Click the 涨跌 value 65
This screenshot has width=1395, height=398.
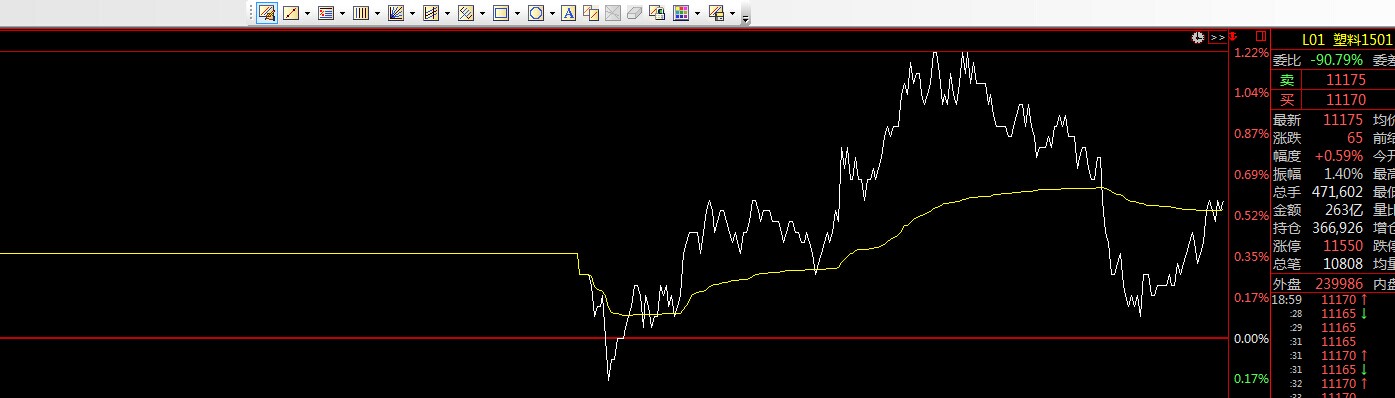click(1354, 138)
